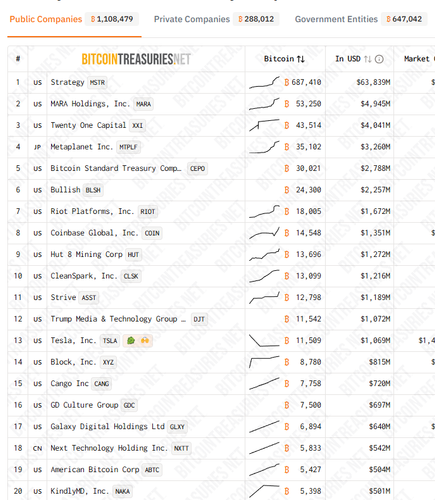This screenshot has width=435, height=500.
Task: Open the Block, Inc. link
Action: click(x=73, y=362)
